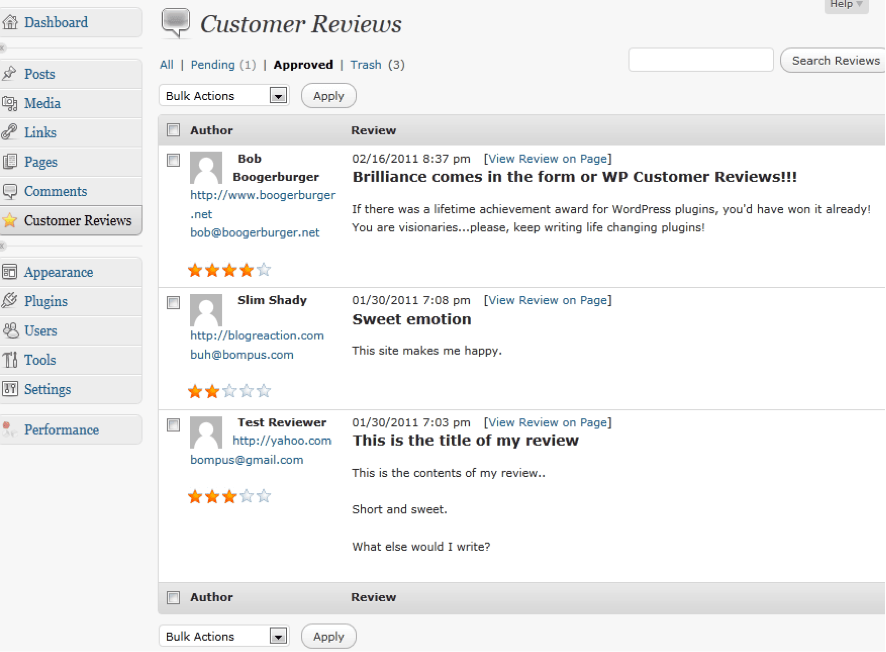Click the Posts pushpin icon
The height and width of the screenshot is (652, 886).
10,74
